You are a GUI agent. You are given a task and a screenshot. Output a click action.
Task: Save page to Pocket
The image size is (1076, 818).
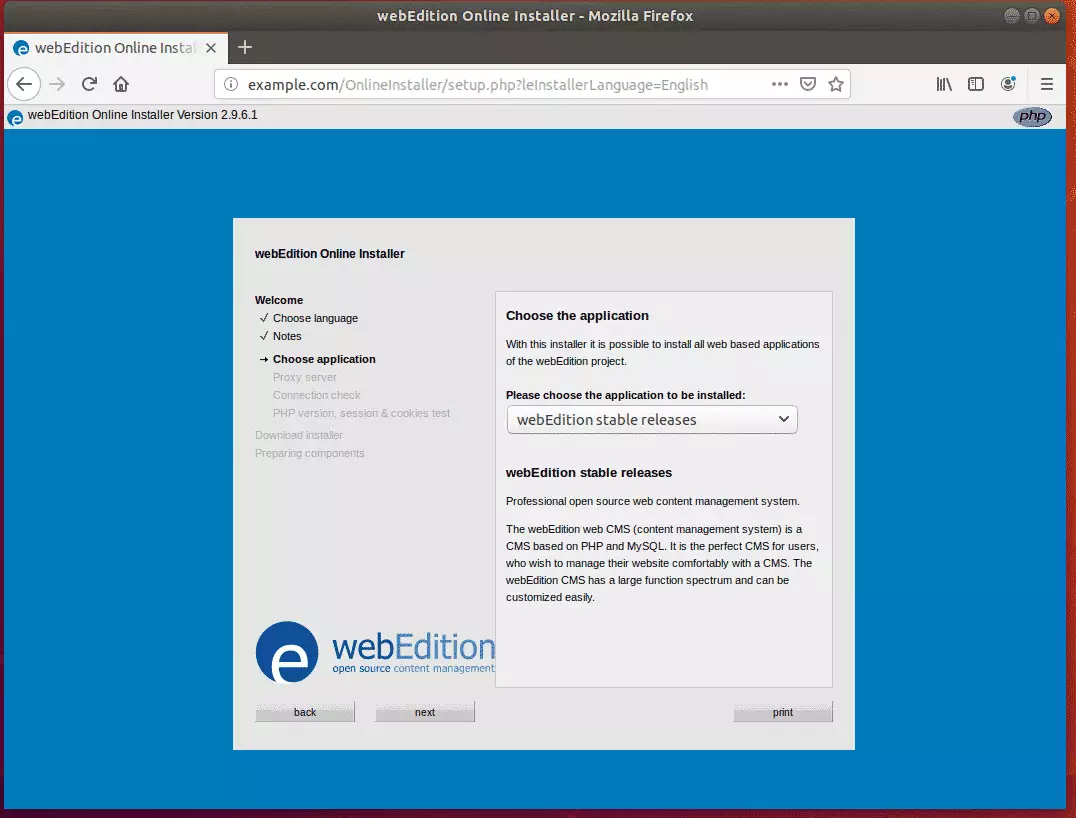(x=808, y=84)
